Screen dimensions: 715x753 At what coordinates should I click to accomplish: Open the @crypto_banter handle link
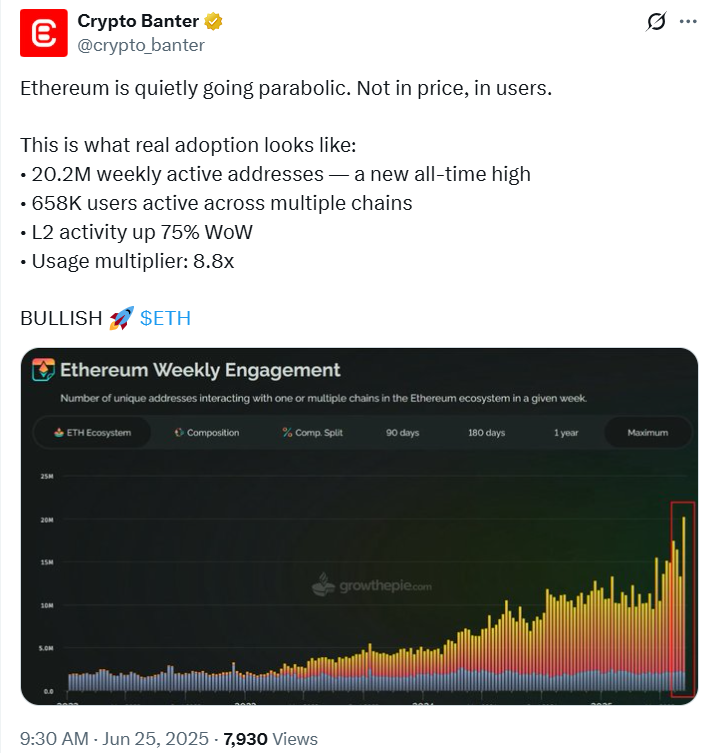click(141, 44)
